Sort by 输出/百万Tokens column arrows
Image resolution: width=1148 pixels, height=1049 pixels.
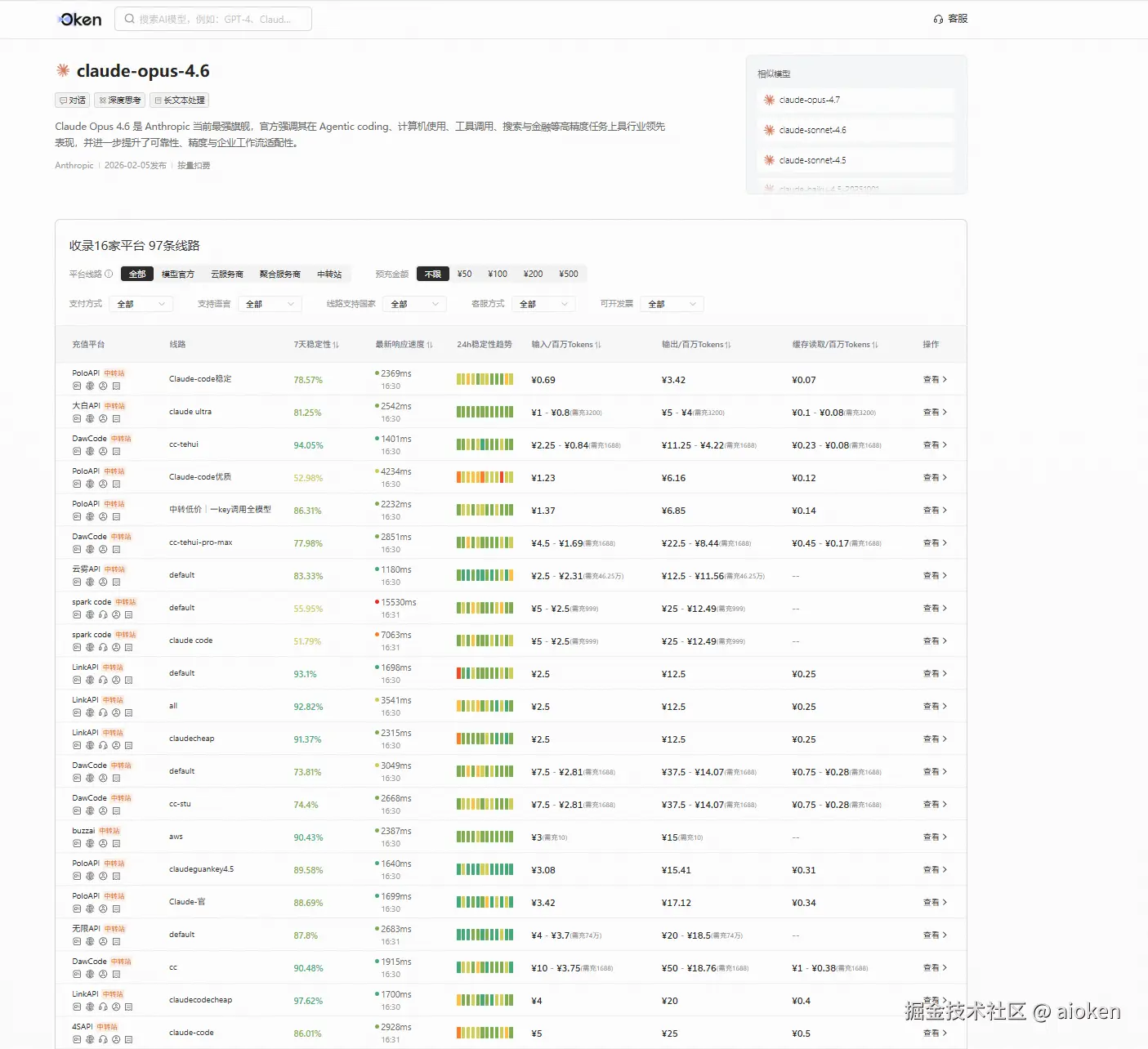tap(728, 345)
